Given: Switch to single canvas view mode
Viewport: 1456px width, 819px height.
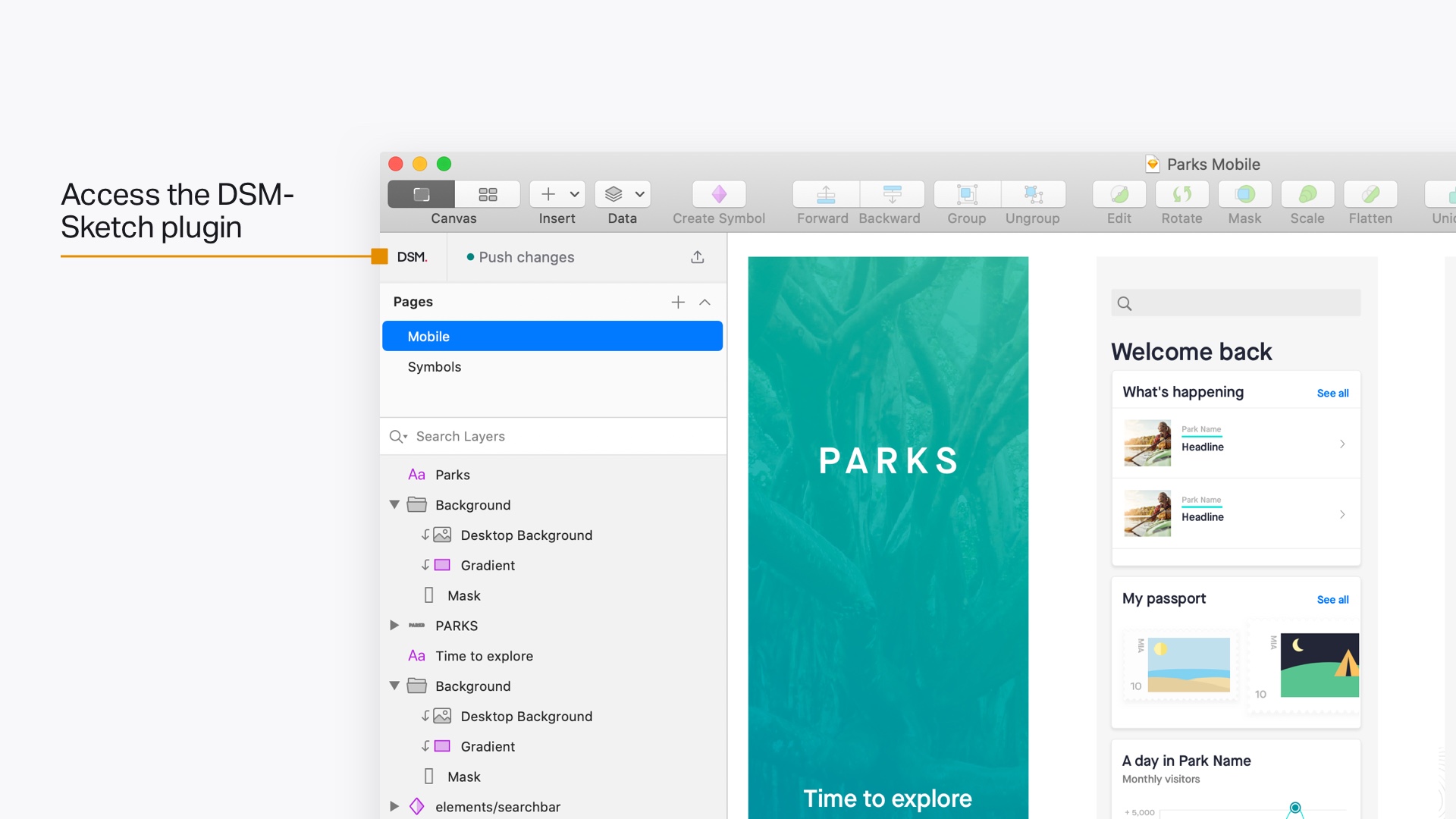Looking at the screenshot, I should (x=421, y=194).
